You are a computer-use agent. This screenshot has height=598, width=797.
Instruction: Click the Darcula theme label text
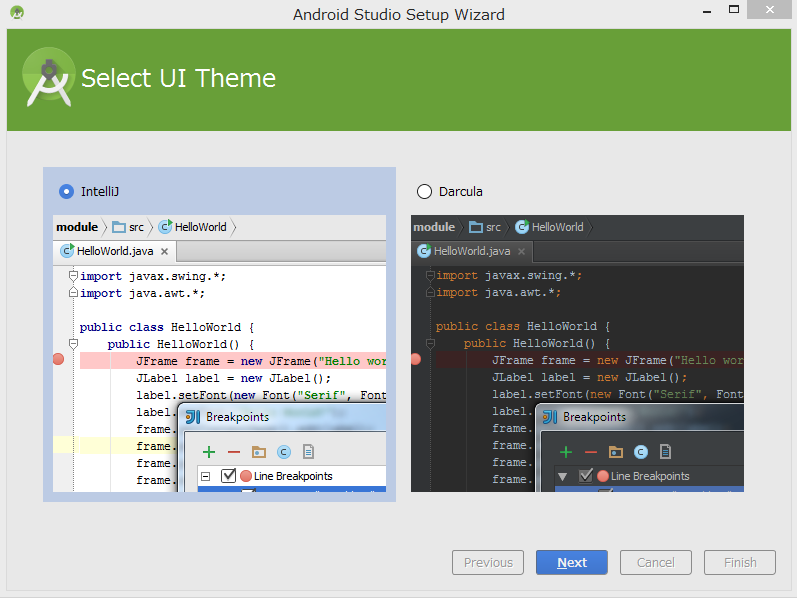coord(461,192)
